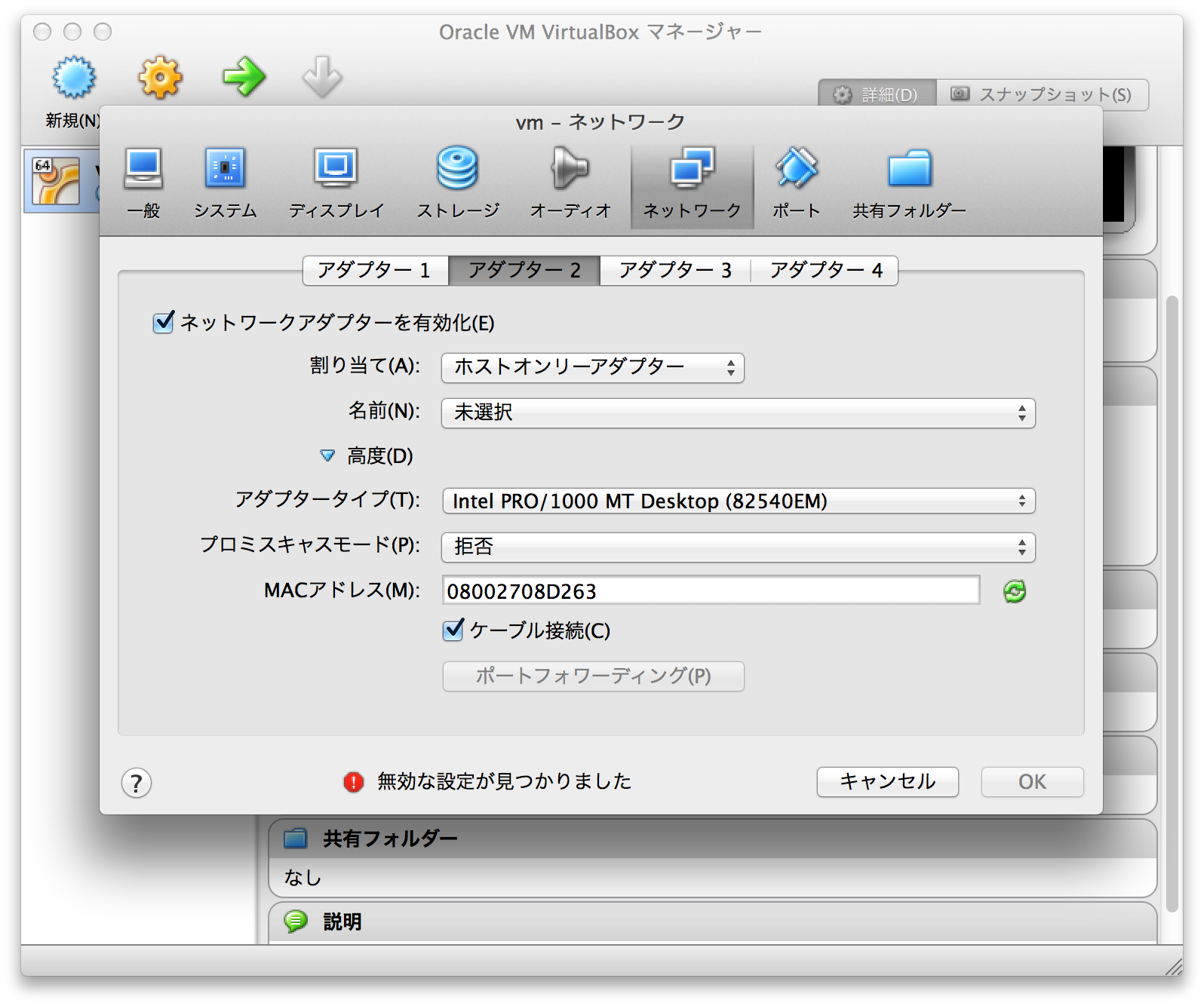This screenshot has height=1006, width=1204.
Task: Click the gray down-arrow discard toolbar icon
Action: [x=322, y=77]
